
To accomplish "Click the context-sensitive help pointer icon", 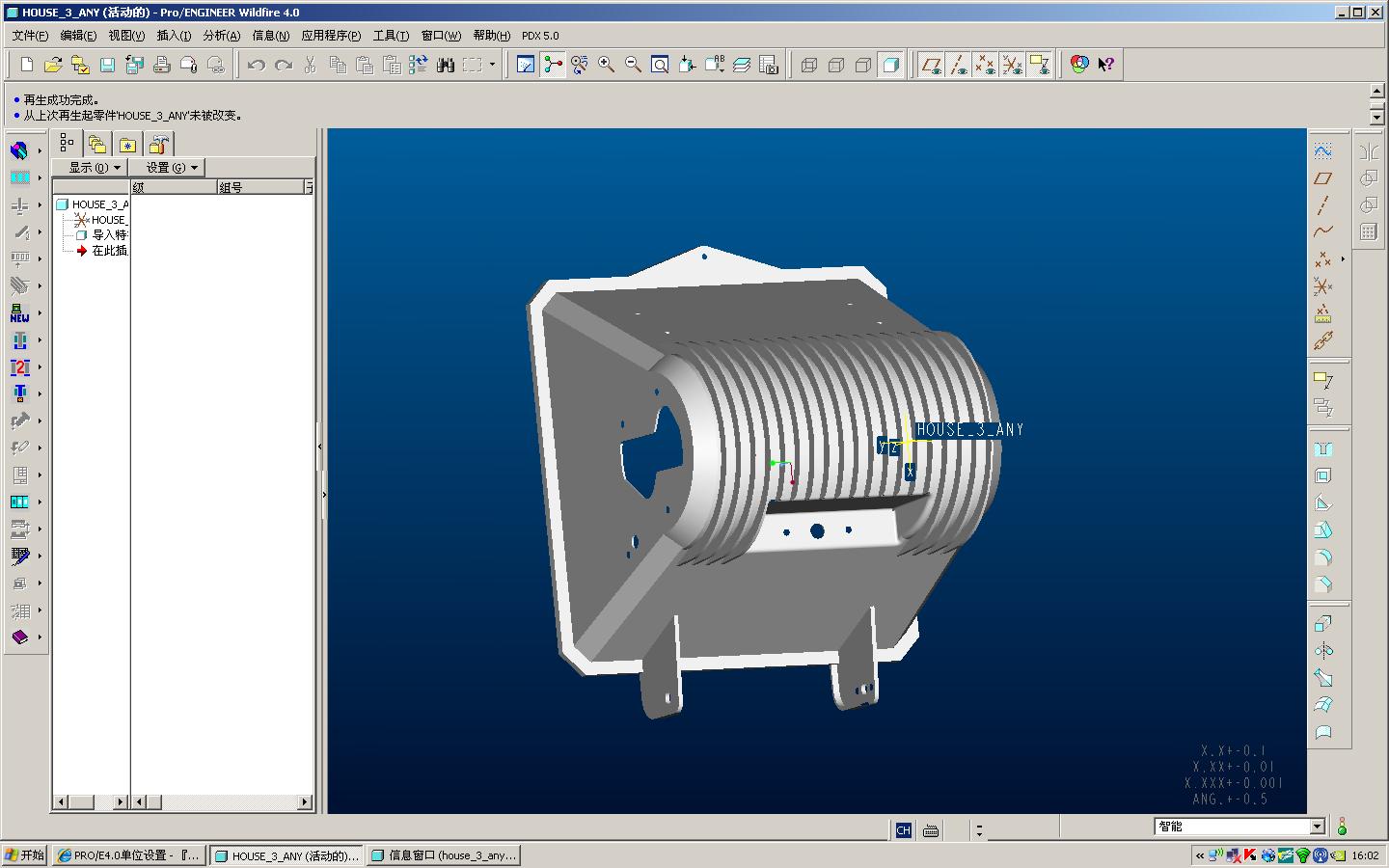I will 1106,65.
